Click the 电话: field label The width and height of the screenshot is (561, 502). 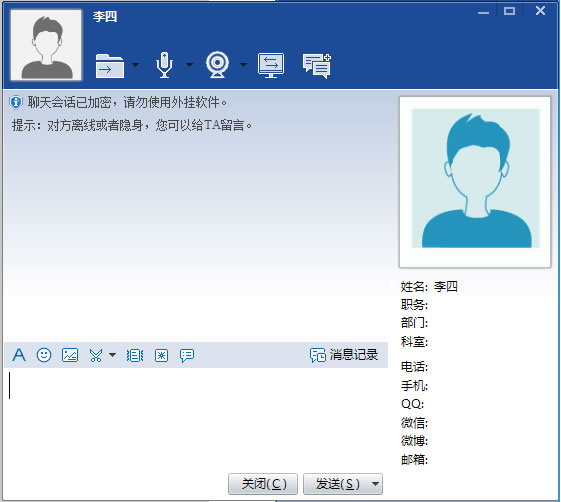(414, 367)
